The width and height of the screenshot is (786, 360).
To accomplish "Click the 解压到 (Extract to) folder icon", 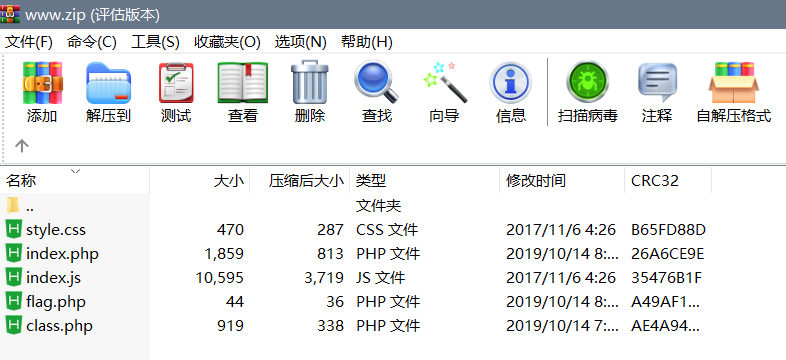I will tap(108, 83).
